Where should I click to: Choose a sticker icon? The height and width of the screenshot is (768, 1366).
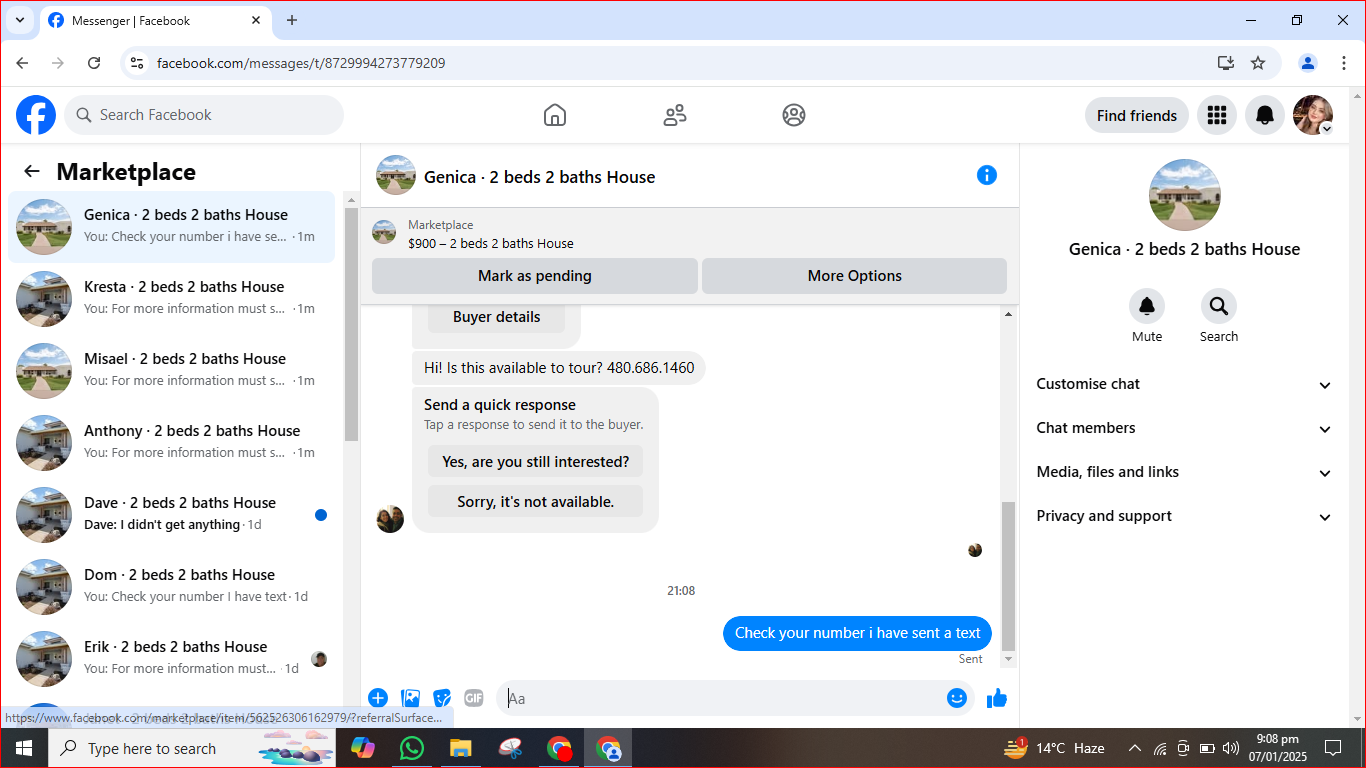pos(442,698)
